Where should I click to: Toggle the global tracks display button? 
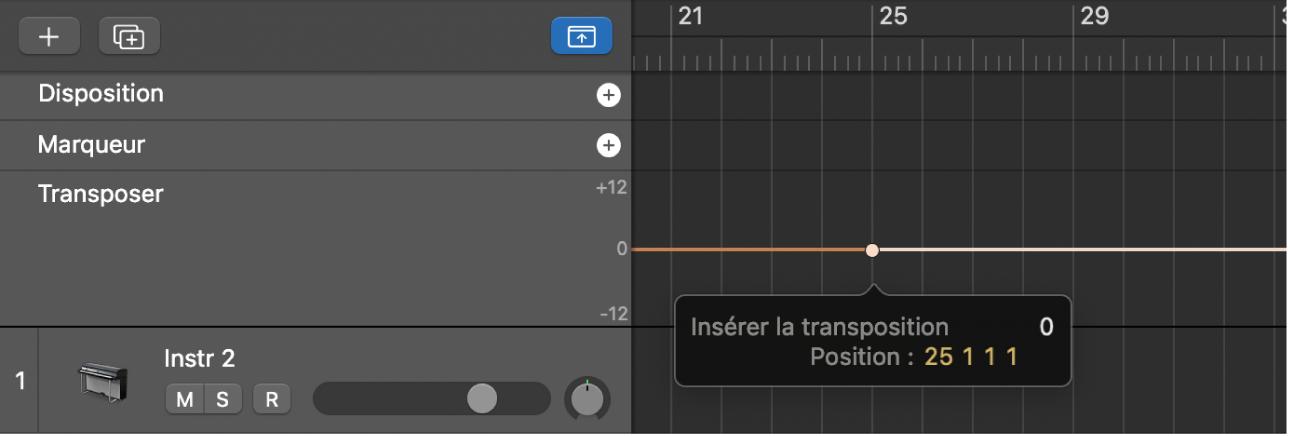[581, 36]
